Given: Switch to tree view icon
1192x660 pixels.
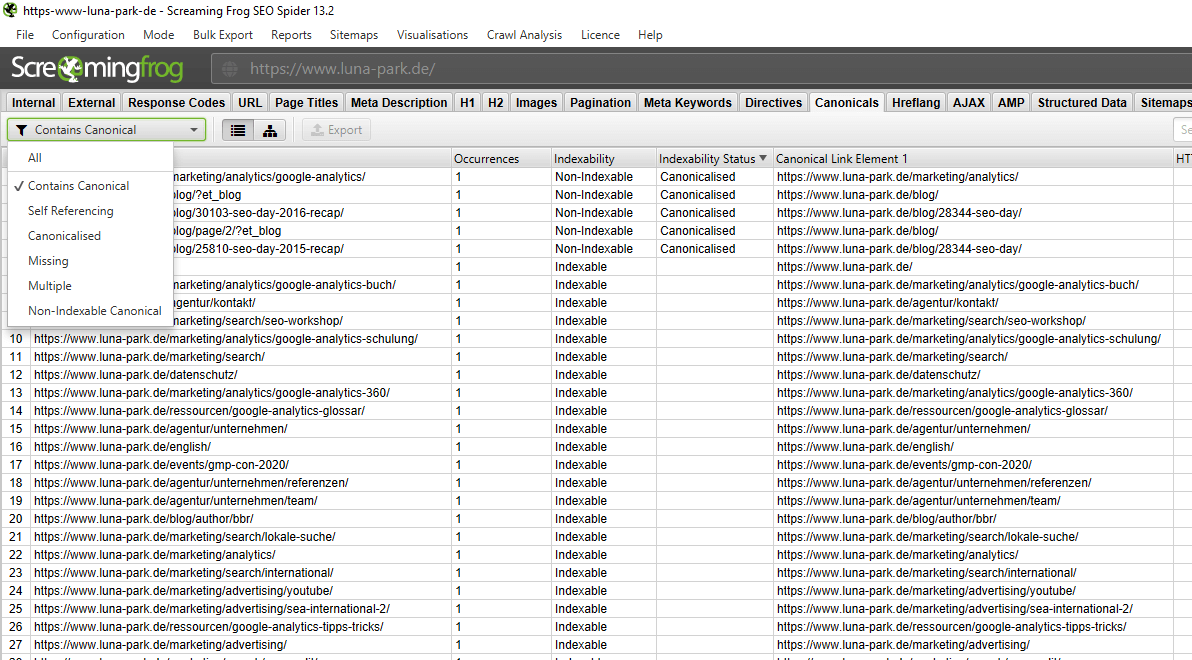Looking at the screenshot, I should pos(270,130).
